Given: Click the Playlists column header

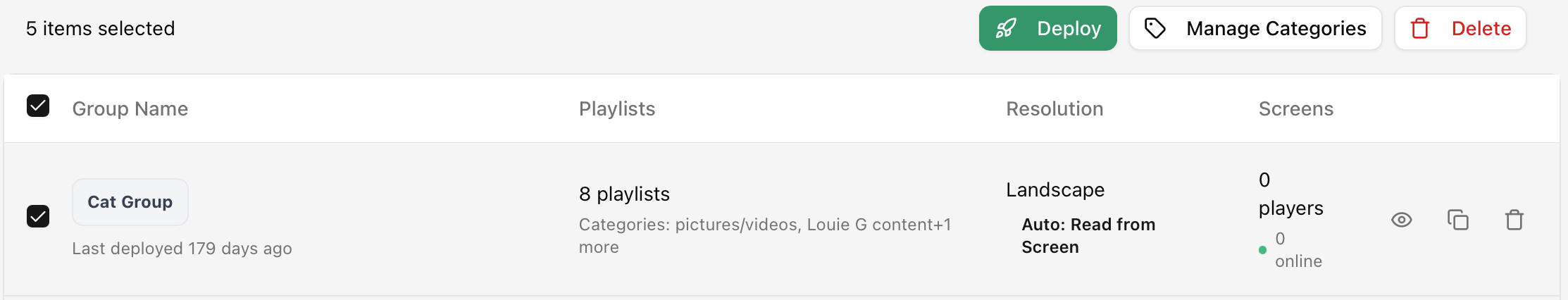Looking at the screenshot, I should [x=617, y=108].
